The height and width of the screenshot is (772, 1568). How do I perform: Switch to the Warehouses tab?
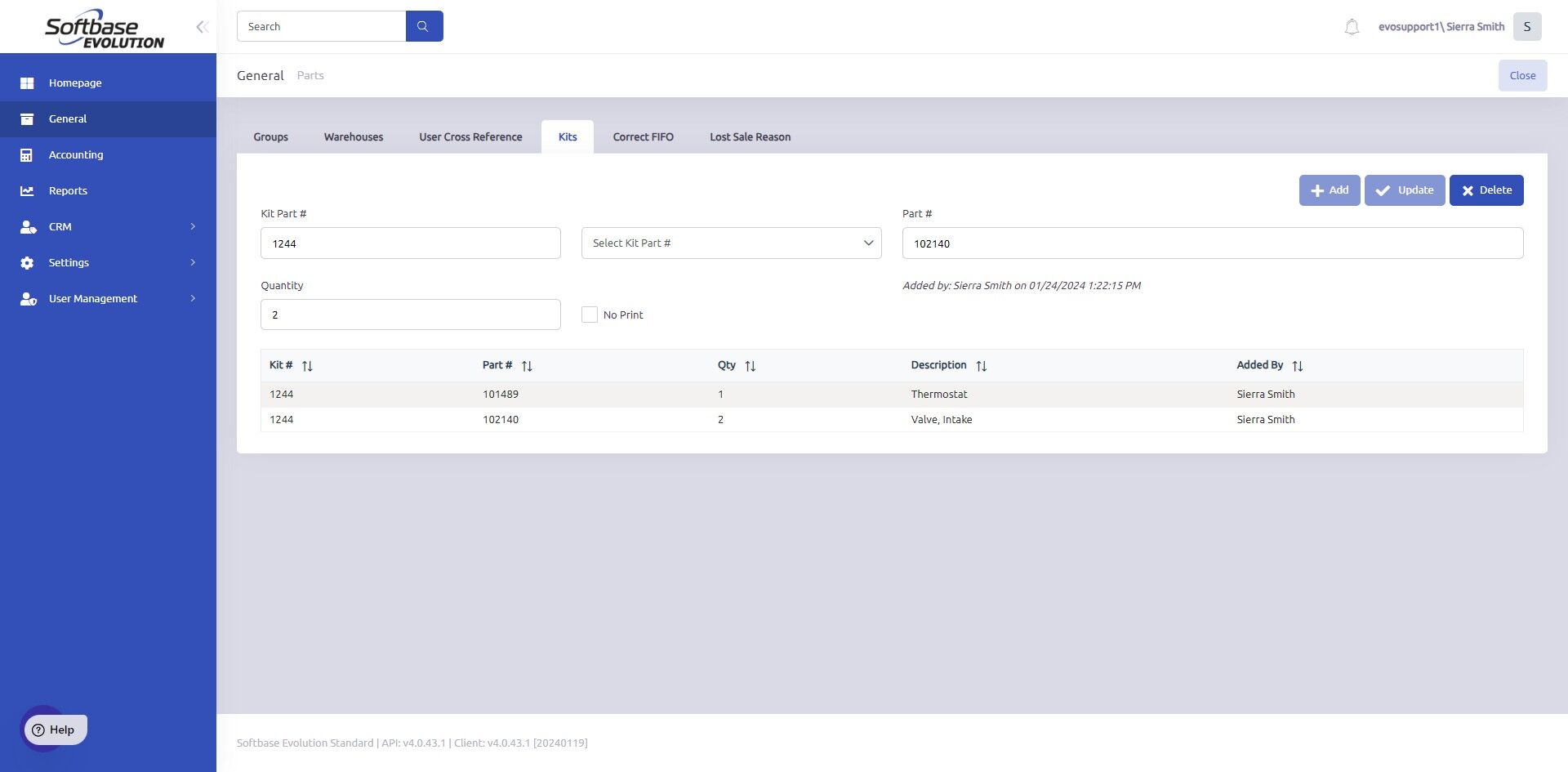[354, 137]
